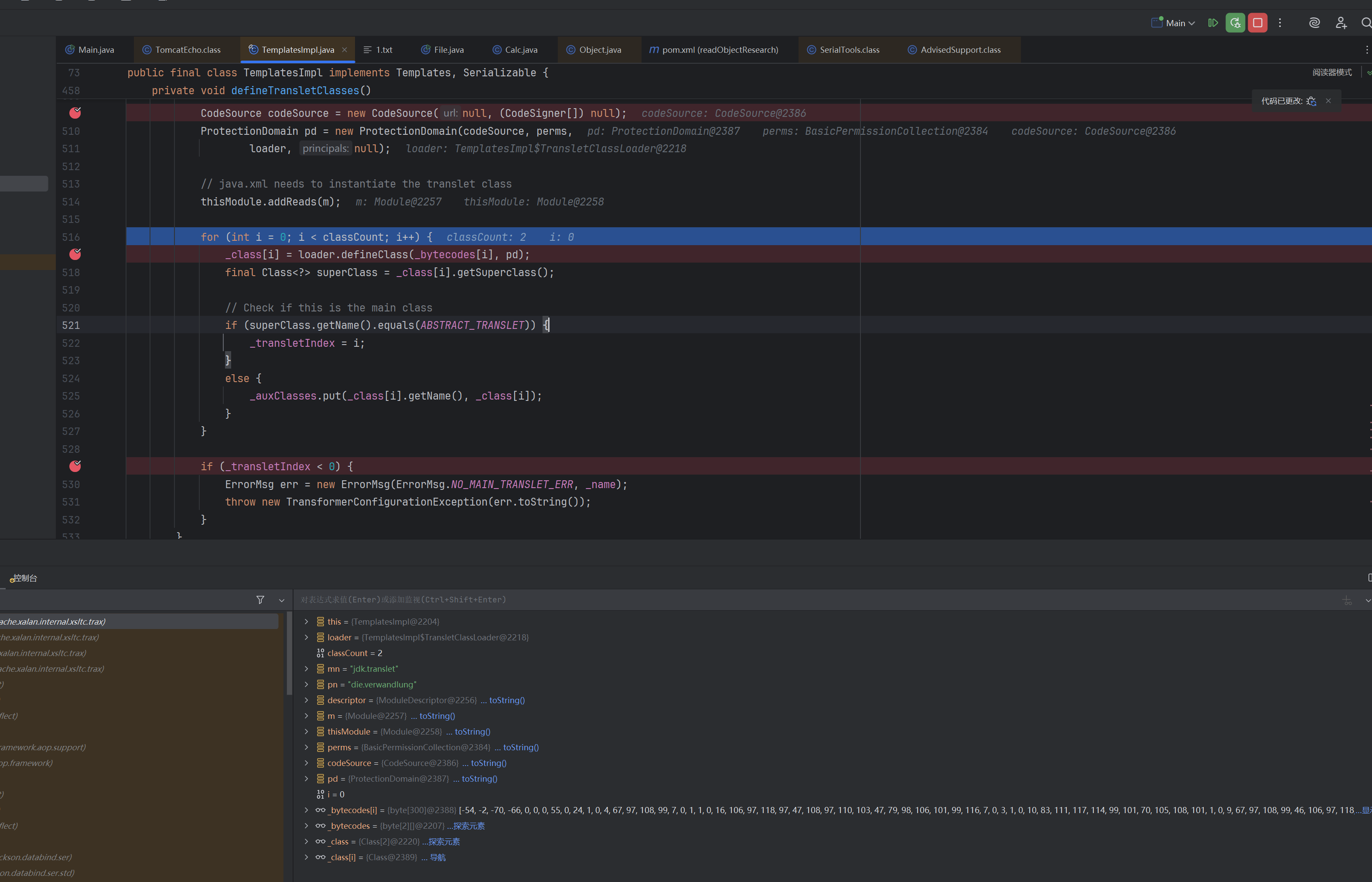Expand the _bytecodes variable node
Image resolution: width=1372 pixels, height=882 pixels.
coord(306,826)
